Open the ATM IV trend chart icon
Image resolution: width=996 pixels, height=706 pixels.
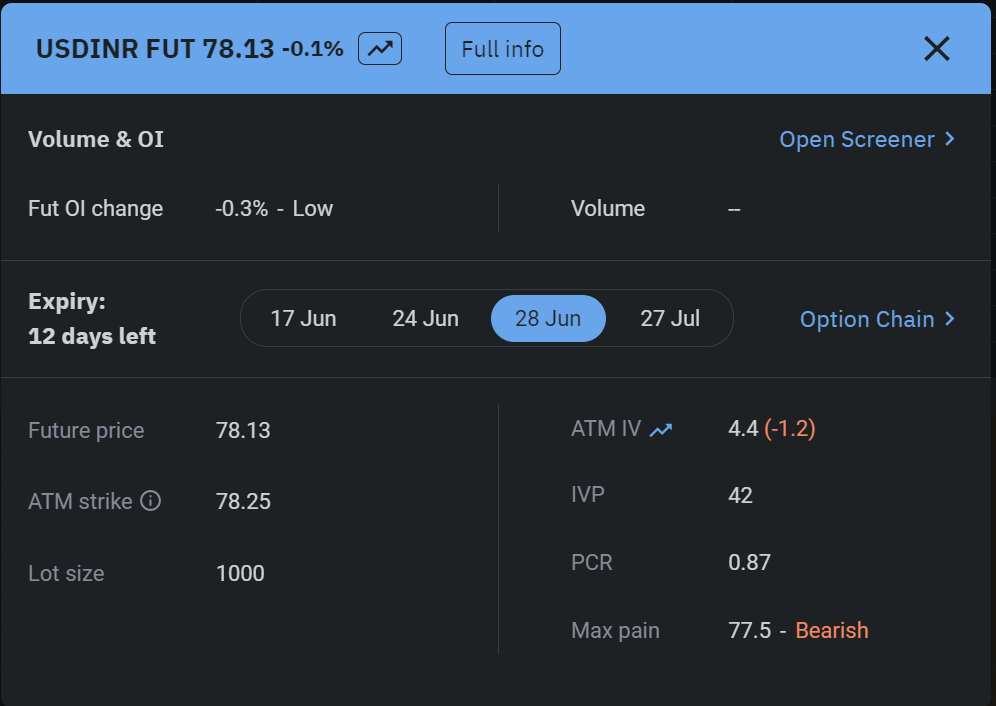pos(661,430)
